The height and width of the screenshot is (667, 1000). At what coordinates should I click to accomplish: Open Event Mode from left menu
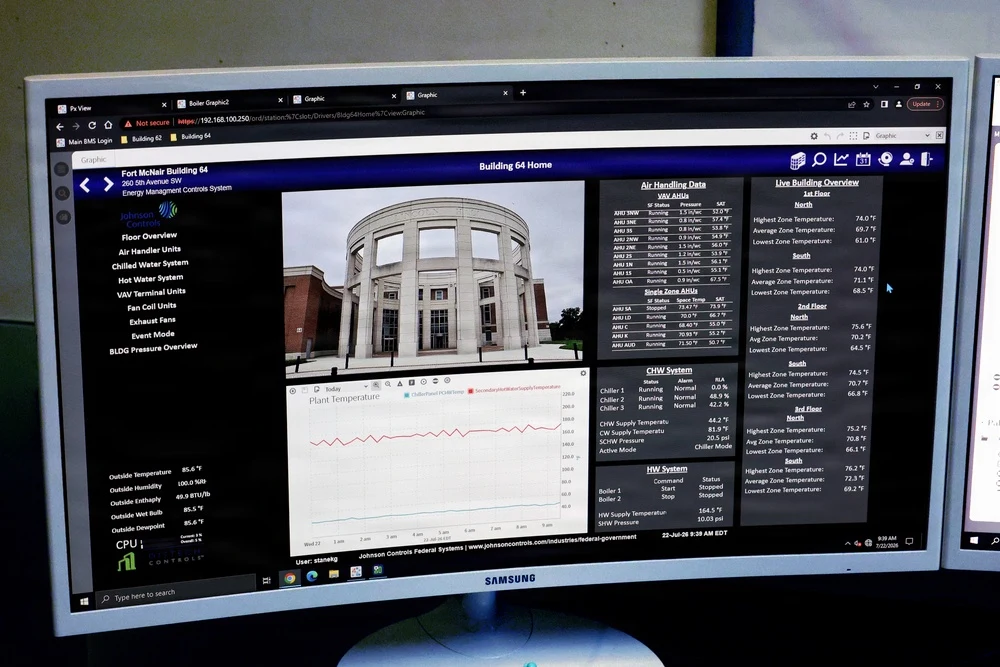tap(153, 335)
